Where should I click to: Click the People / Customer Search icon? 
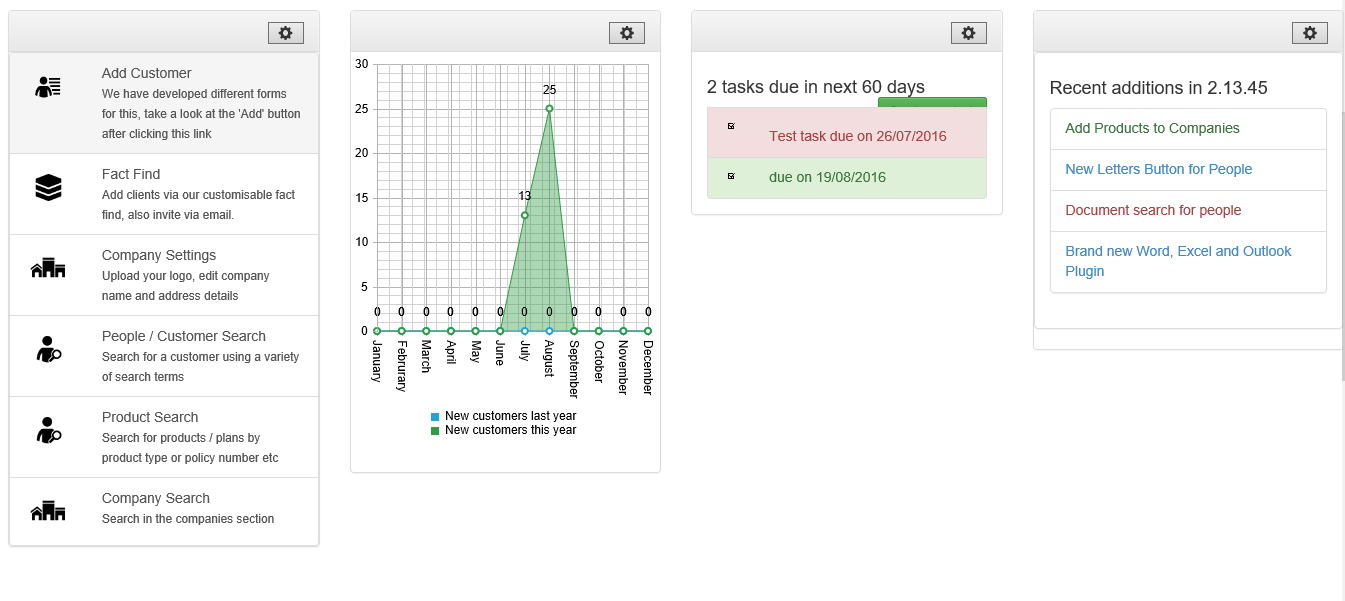pyautogui.click(x=48, y=349)
